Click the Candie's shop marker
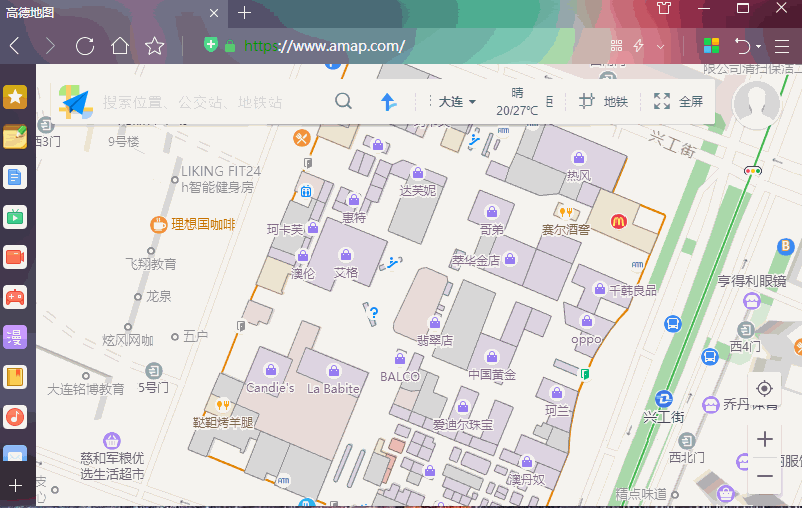802x508 pixels. click(x=271, y=369)
